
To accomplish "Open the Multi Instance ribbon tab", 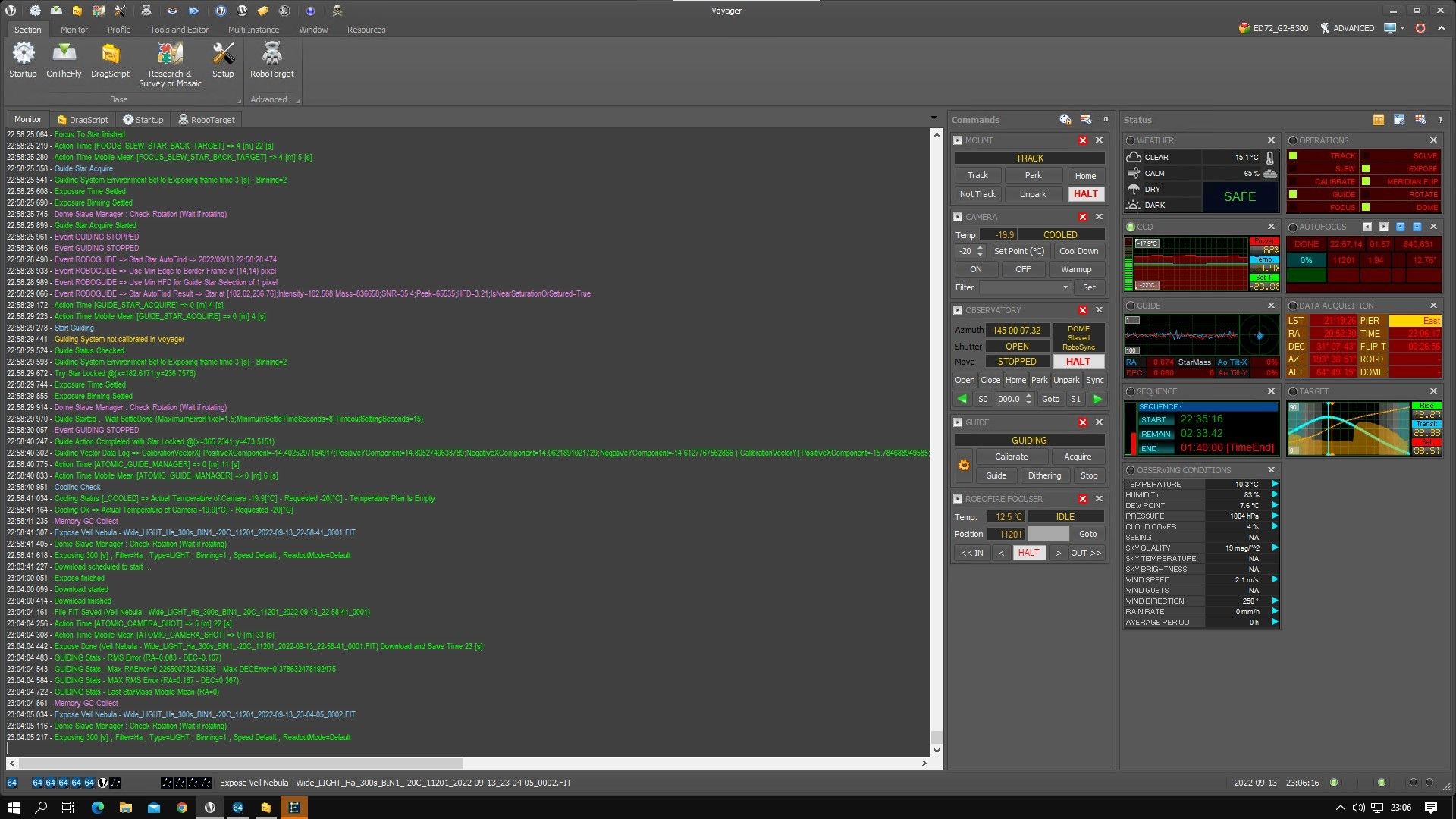I will click(x=253, y=30).
